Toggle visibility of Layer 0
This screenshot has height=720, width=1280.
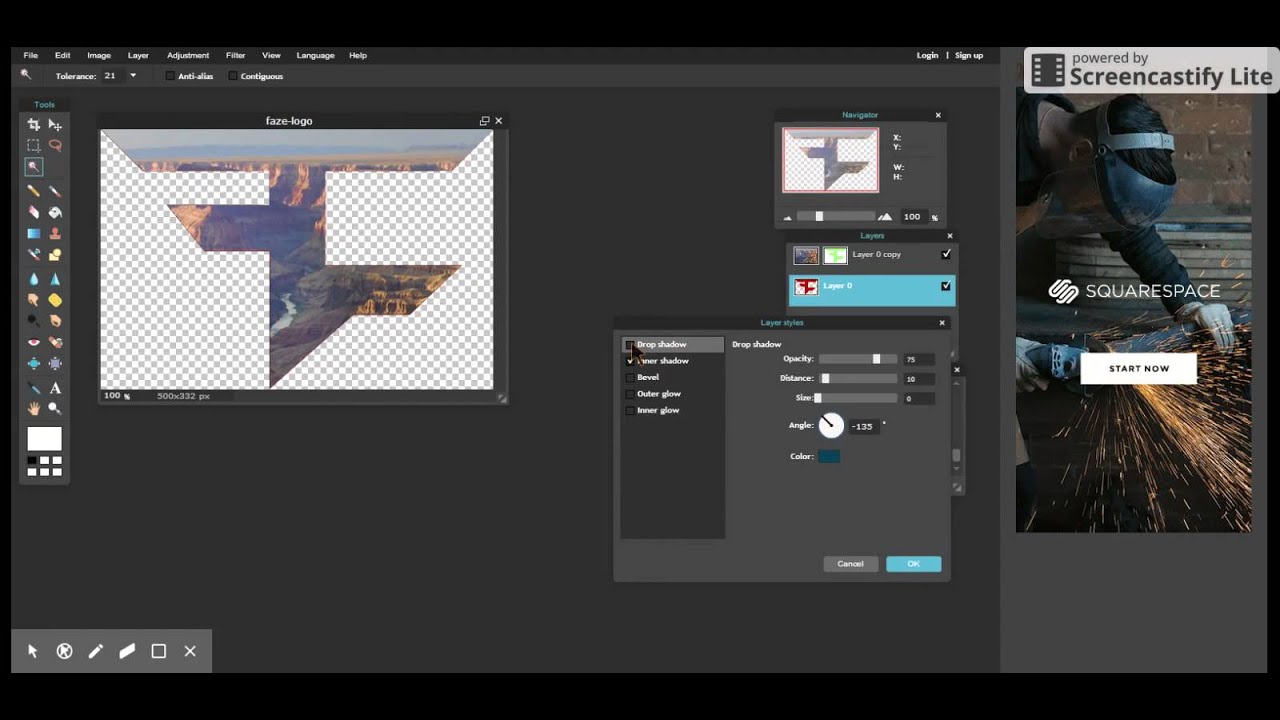tap(946, 286)
